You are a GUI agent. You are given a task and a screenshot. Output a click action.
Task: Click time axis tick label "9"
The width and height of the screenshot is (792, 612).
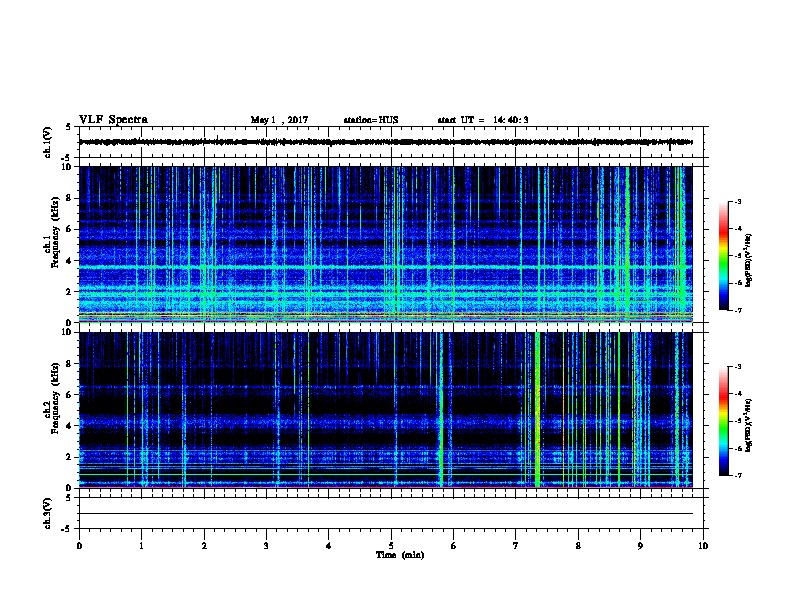(640, 546)
